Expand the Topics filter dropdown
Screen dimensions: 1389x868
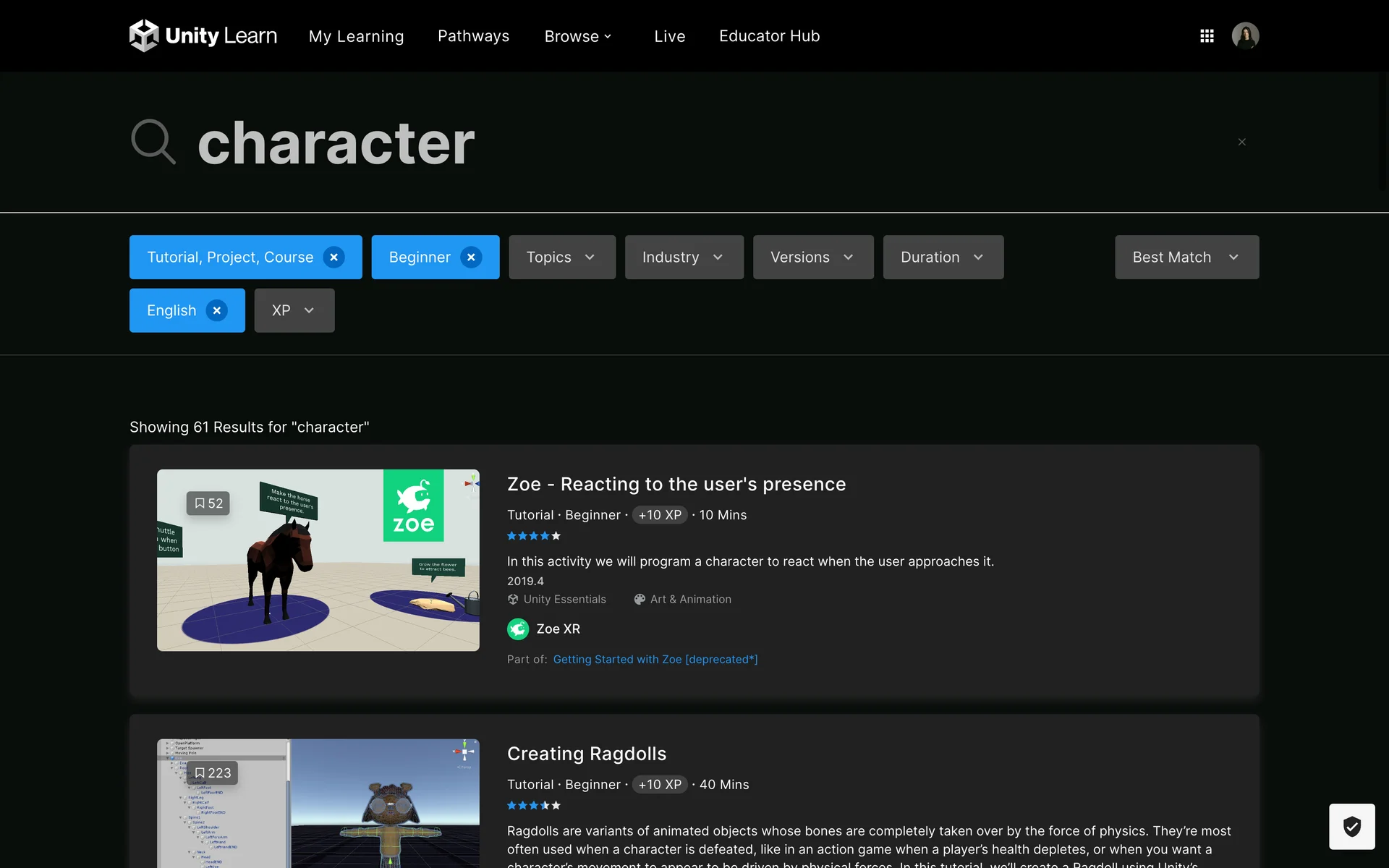(561, 258)
